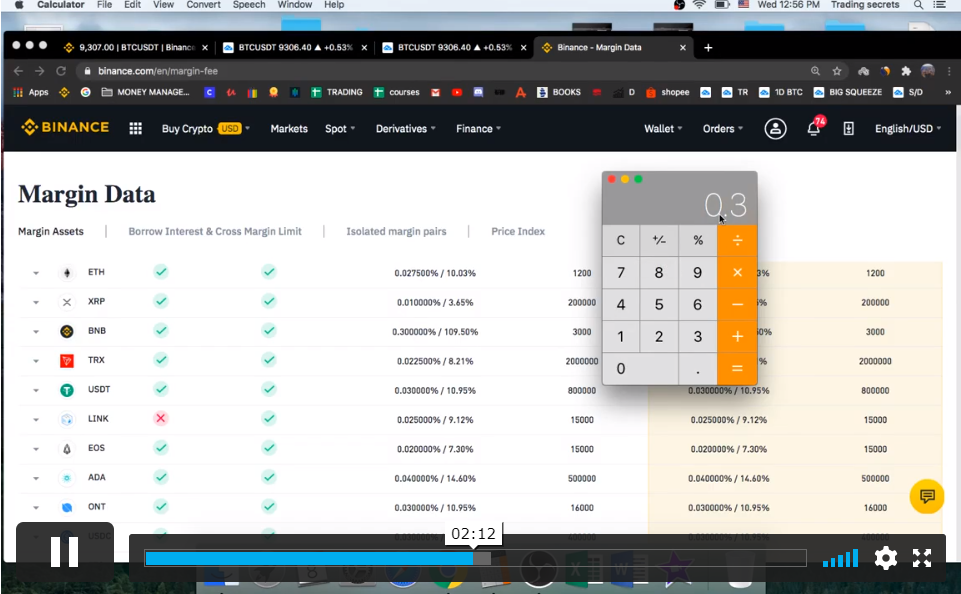Viewport: 961px width, 594px height.
Task: Open the BIG SQUEEZE bookmark
Action: pos(848,92)
